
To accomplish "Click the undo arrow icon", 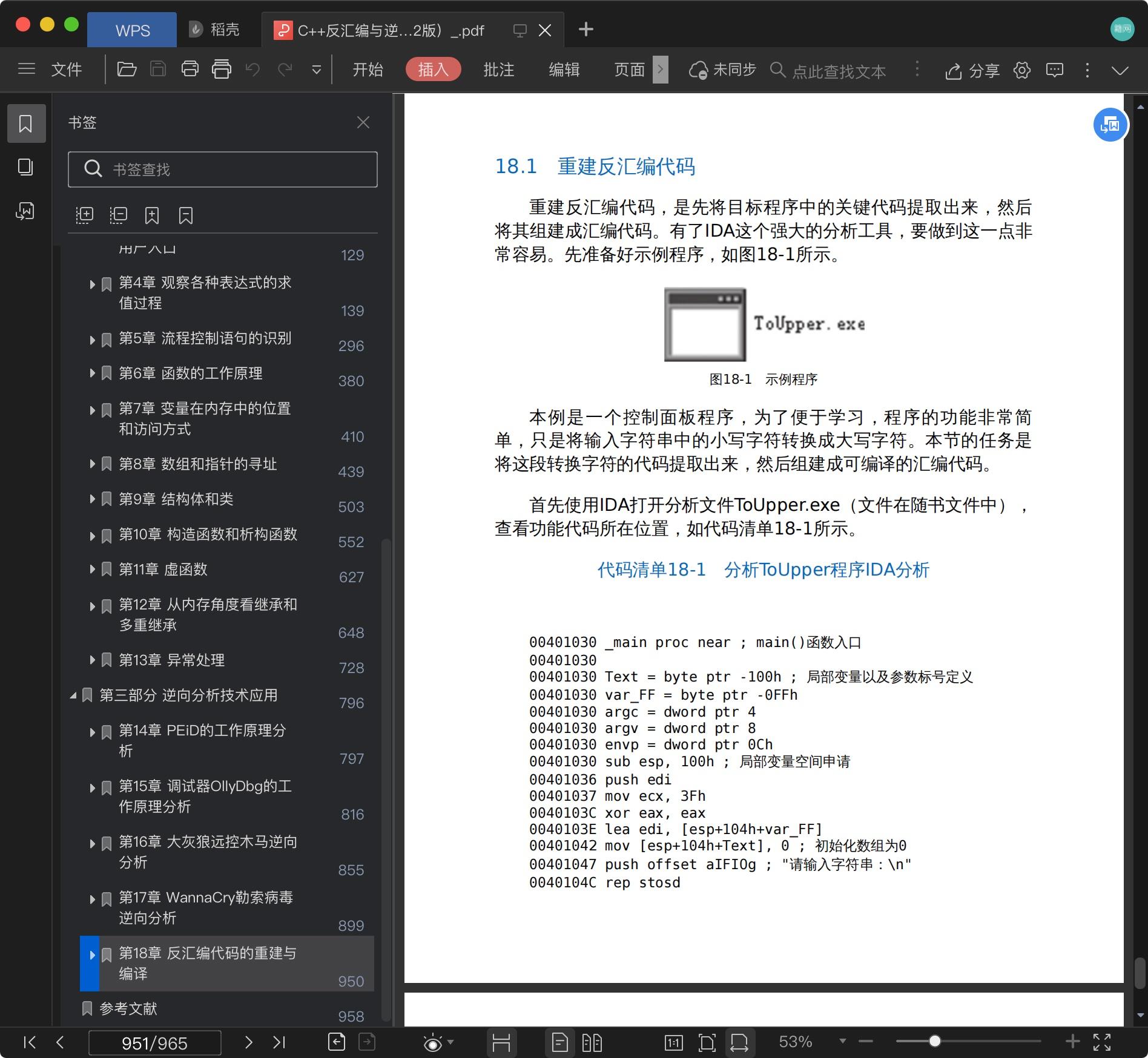I will coord(252,69).
